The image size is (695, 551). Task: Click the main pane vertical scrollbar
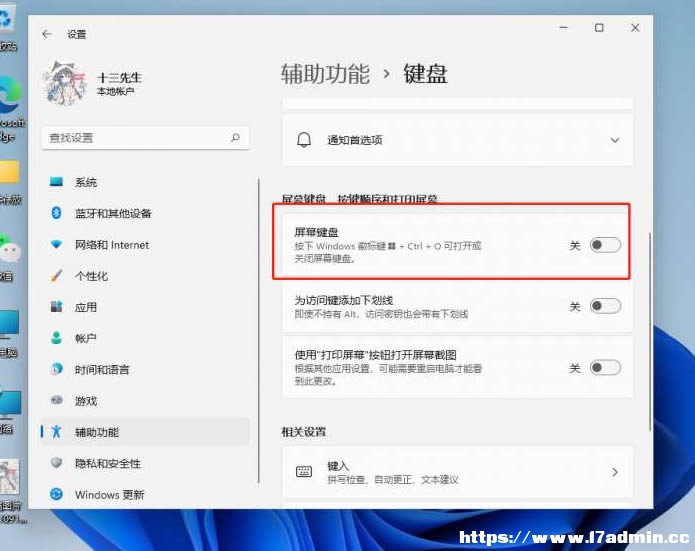tap(650, 330)
